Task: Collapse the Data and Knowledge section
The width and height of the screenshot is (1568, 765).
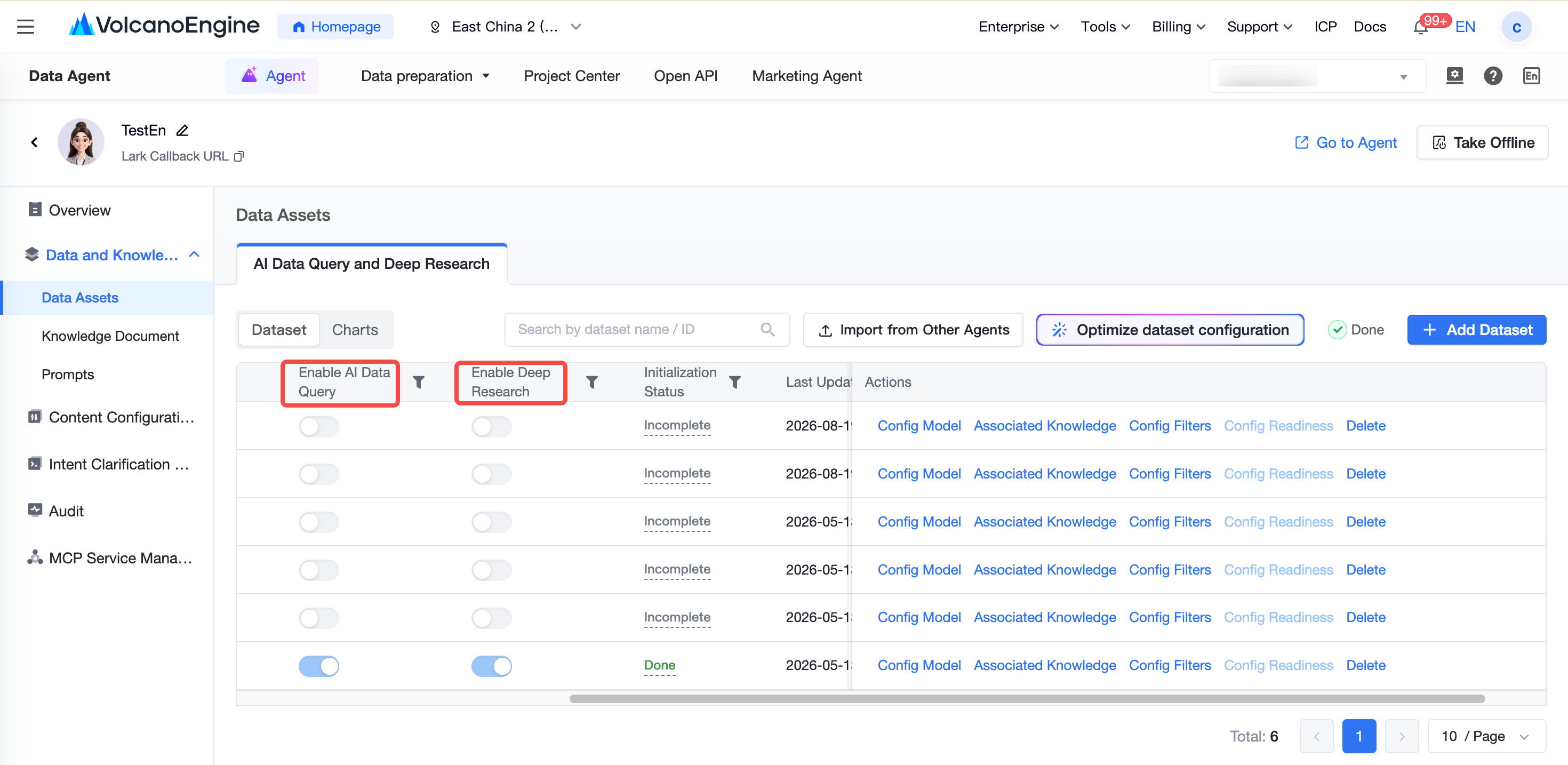Action: click(194, 254)
